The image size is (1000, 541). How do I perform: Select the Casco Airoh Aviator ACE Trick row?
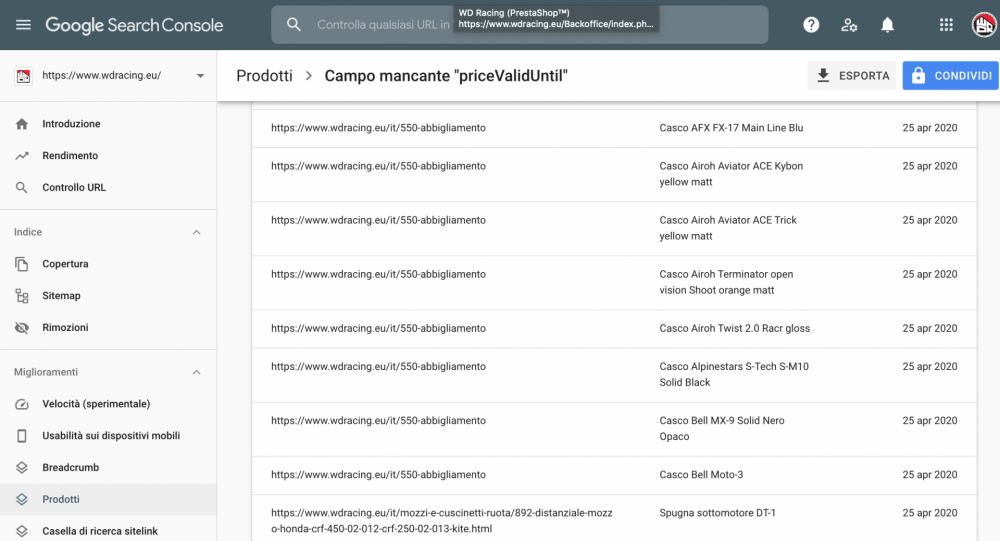coord(614,229)
